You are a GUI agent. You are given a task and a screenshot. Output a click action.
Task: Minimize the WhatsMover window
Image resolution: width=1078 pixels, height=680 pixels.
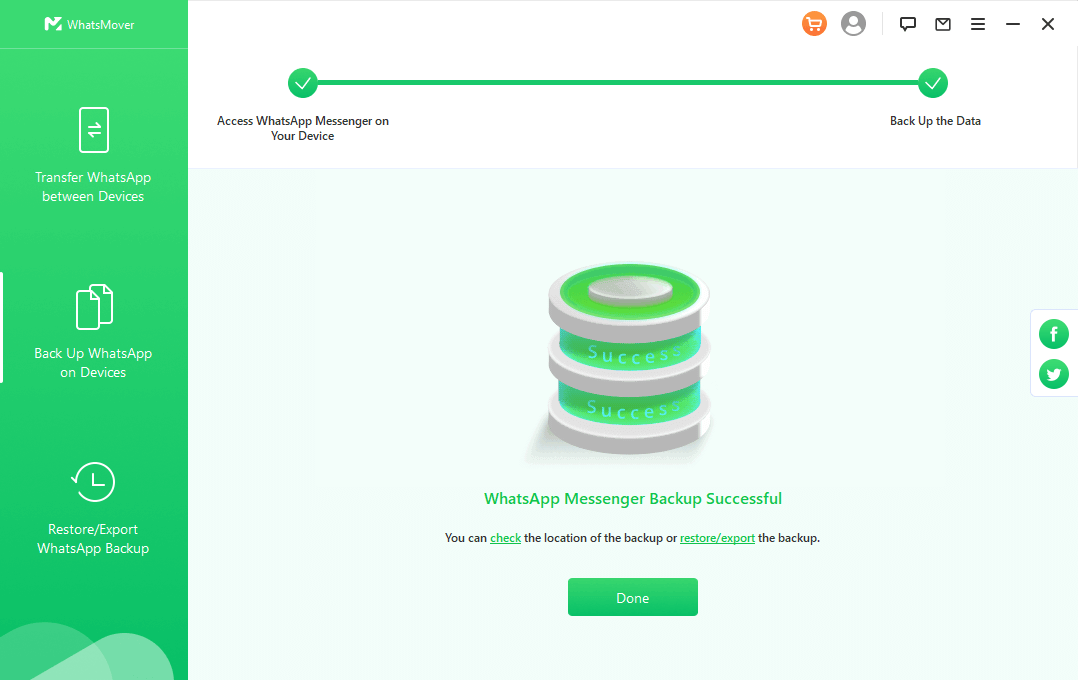(1013, 24)
